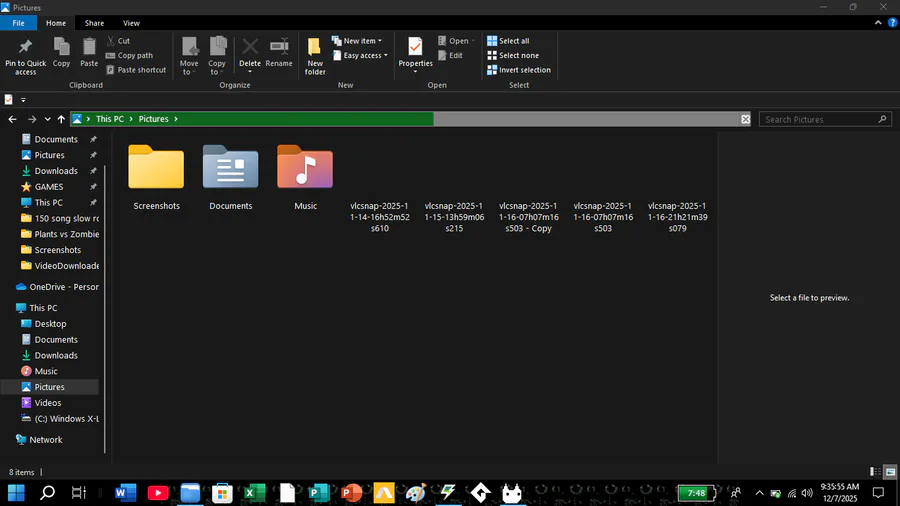Open Explorer Help icon
Screen dimensions: 900x506
(893, 23)
